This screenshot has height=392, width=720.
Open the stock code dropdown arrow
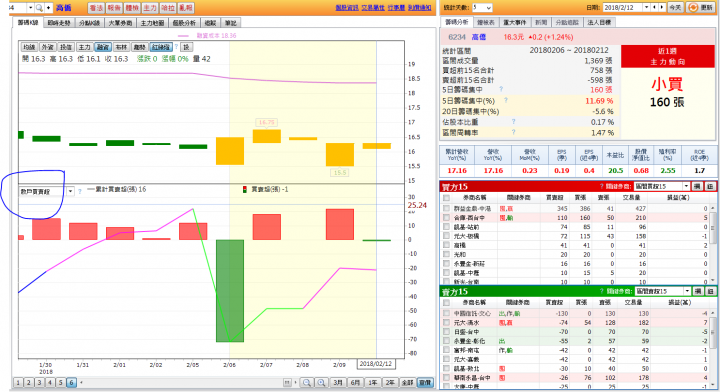point(30,8)
